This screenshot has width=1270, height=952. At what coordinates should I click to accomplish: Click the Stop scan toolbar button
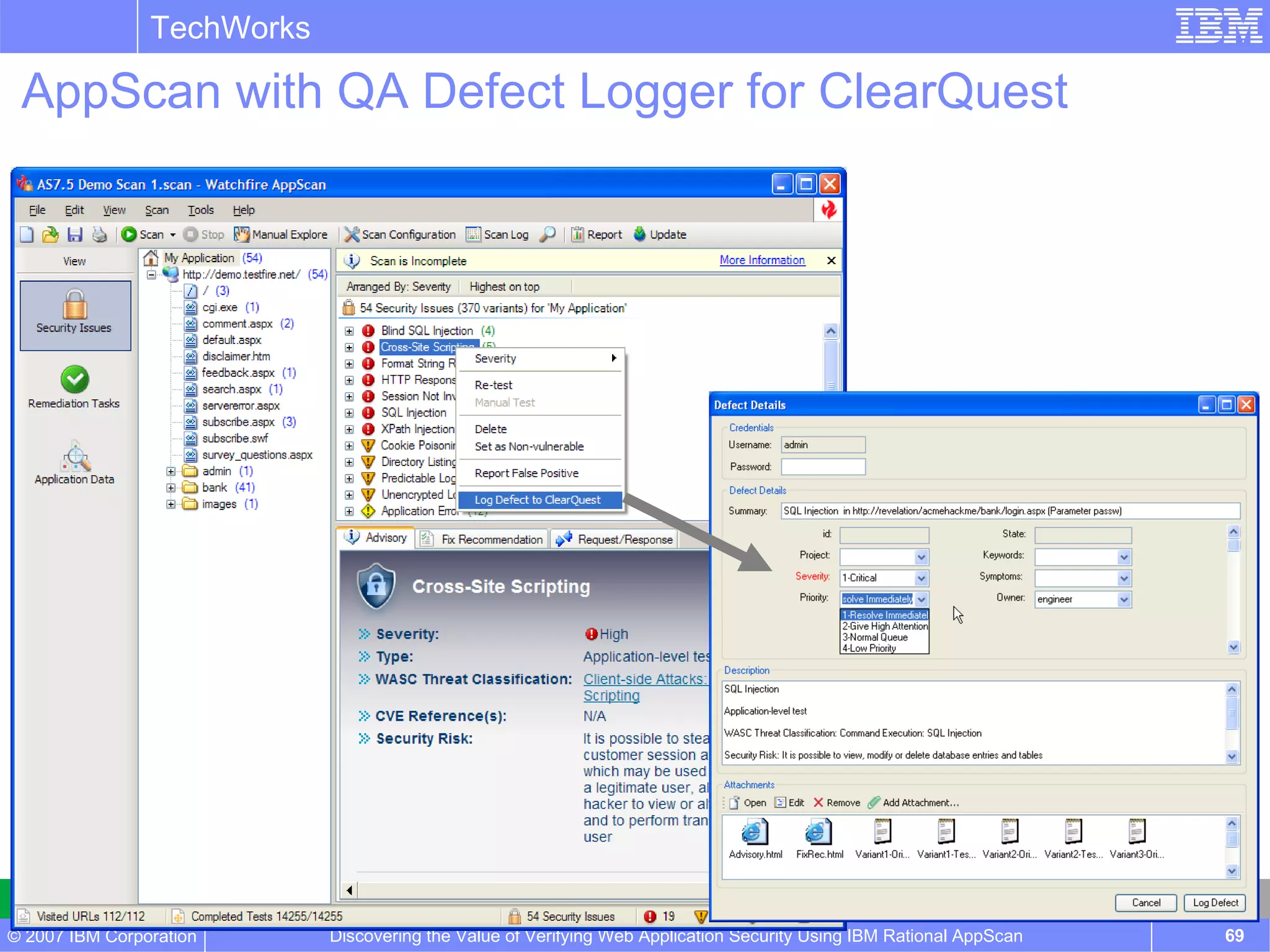pos(204,234)
